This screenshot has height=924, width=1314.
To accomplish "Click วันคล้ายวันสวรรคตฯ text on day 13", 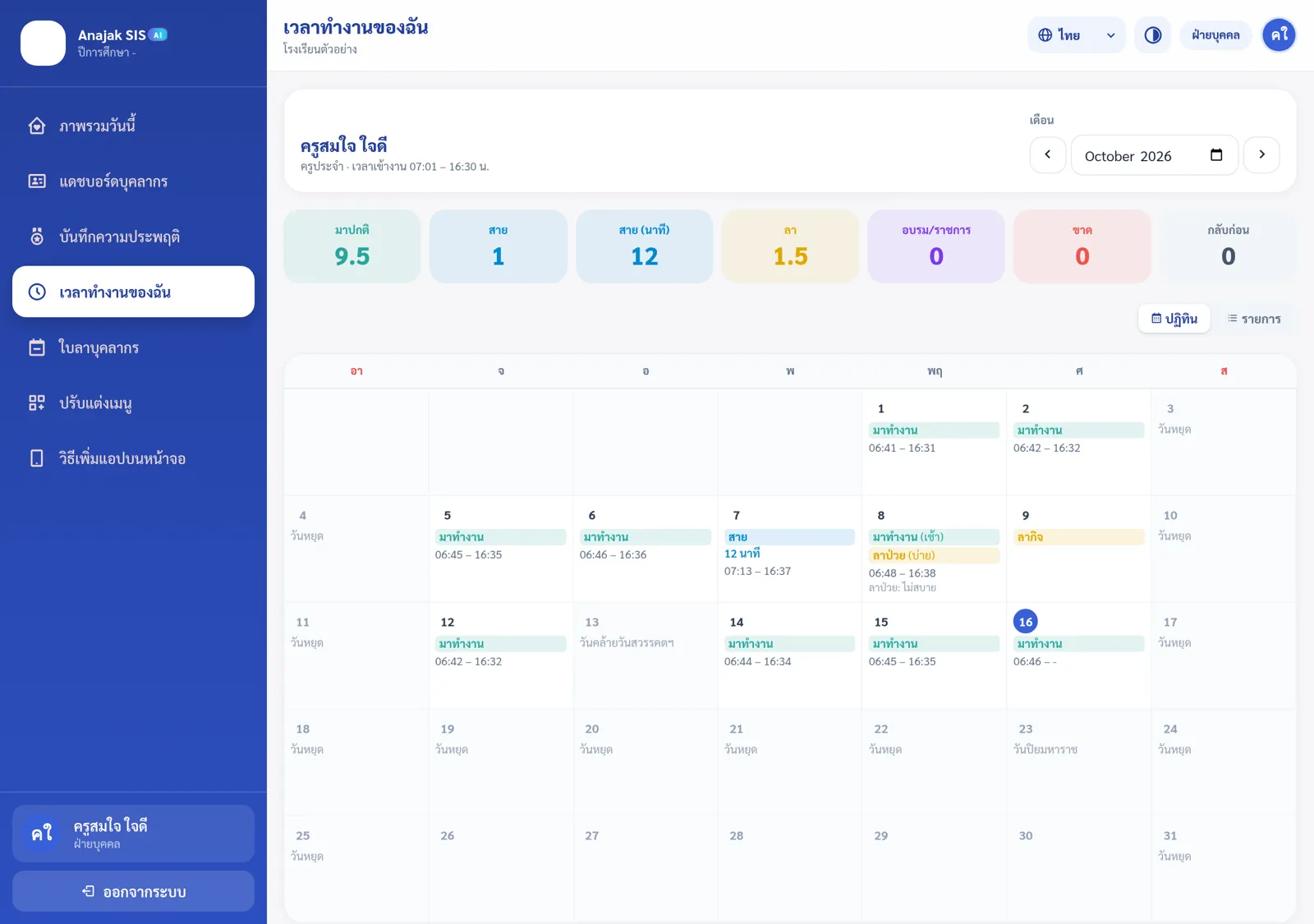I will tap(627, 643).
